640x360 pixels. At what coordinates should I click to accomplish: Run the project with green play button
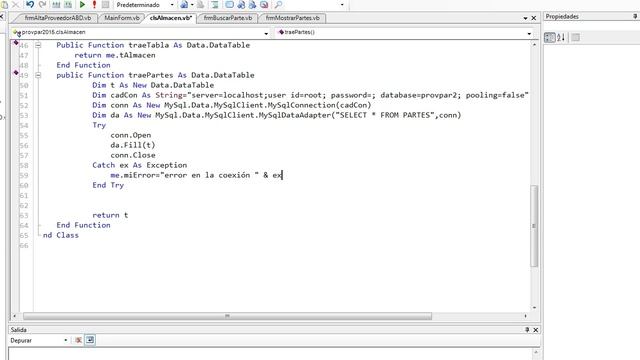click(x=82, y=4)
